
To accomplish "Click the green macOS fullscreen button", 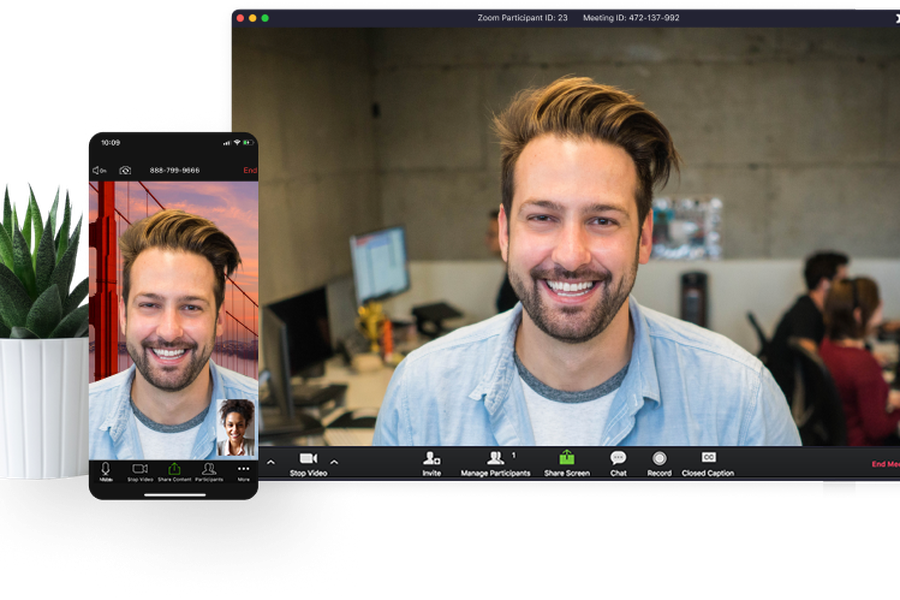I will pos(265,18).
